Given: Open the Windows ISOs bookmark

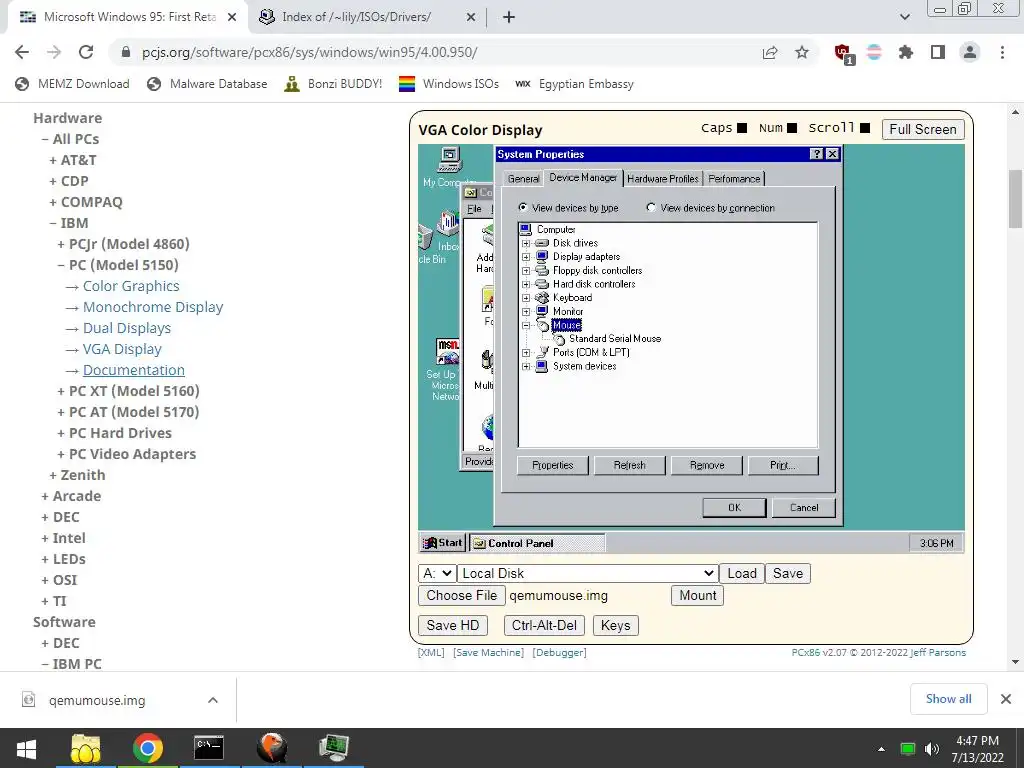Looking at the screenshot, I should point(449,84).
